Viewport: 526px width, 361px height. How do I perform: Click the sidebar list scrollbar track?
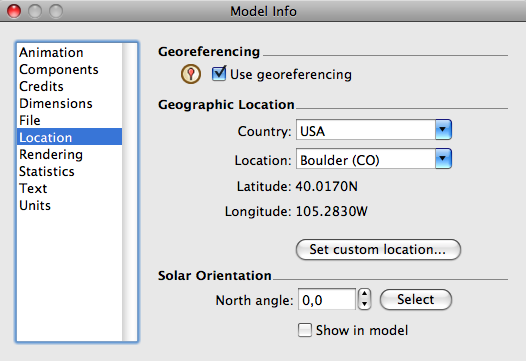pyautogui.click(x=129, y=192)
